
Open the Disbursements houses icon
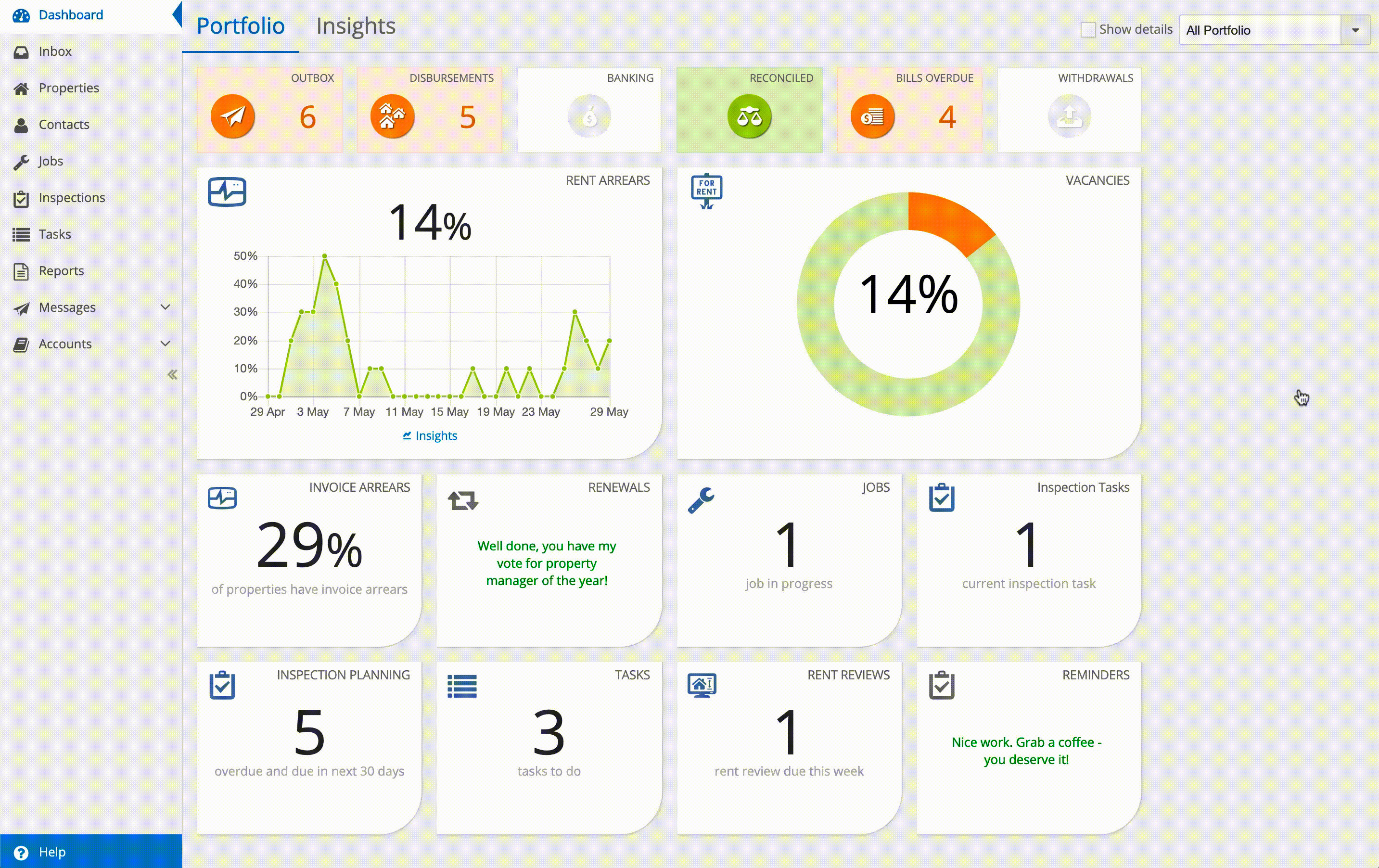(392, 116)
